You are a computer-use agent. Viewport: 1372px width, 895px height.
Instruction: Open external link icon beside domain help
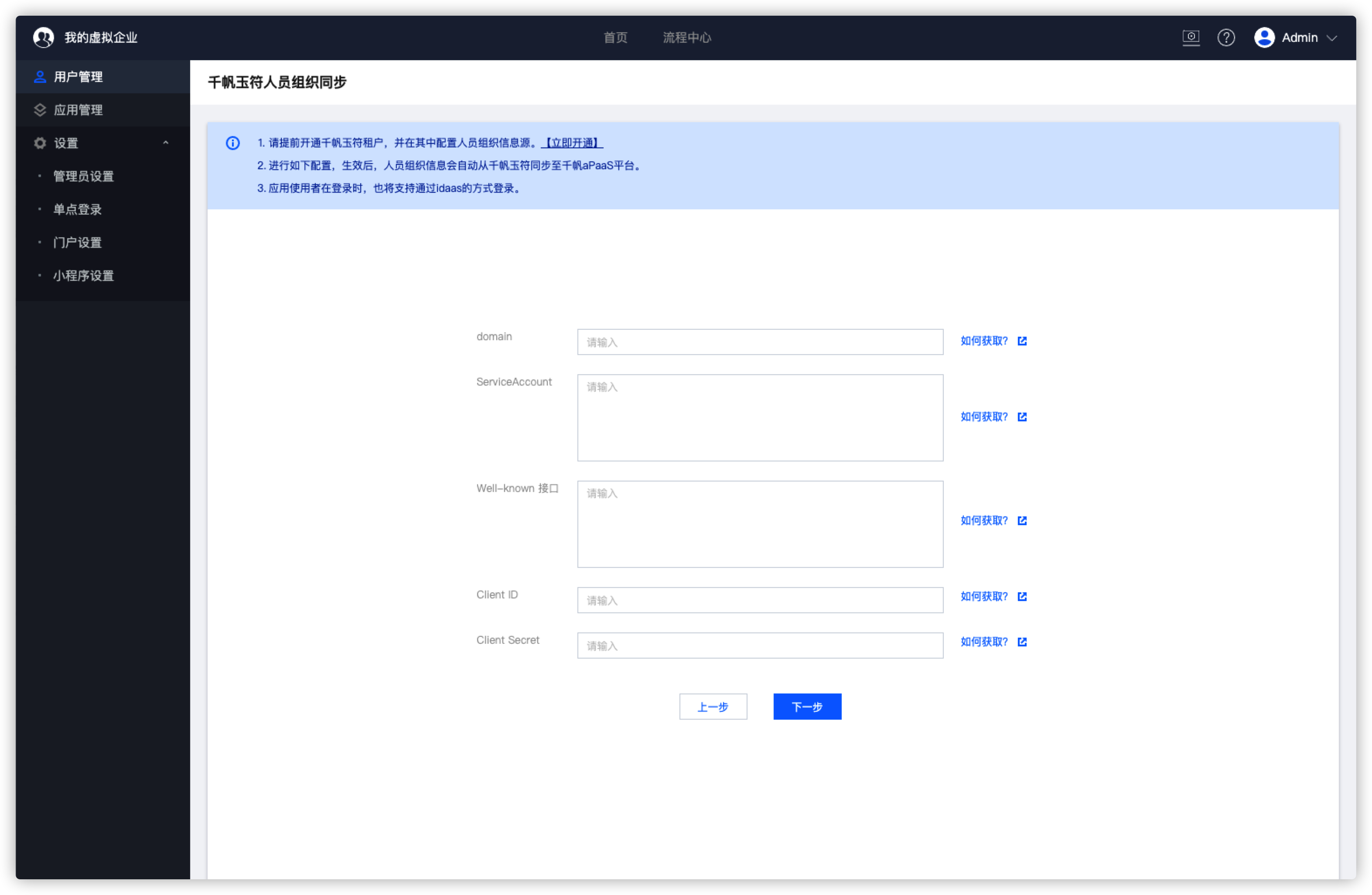pos(1021,341)
